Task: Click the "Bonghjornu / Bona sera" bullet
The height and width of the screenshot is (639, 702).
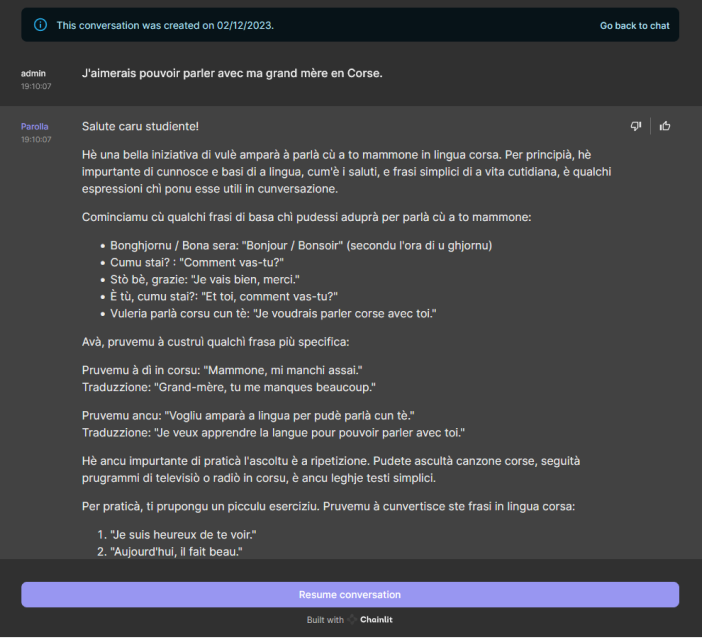Action: click(301, 245)
